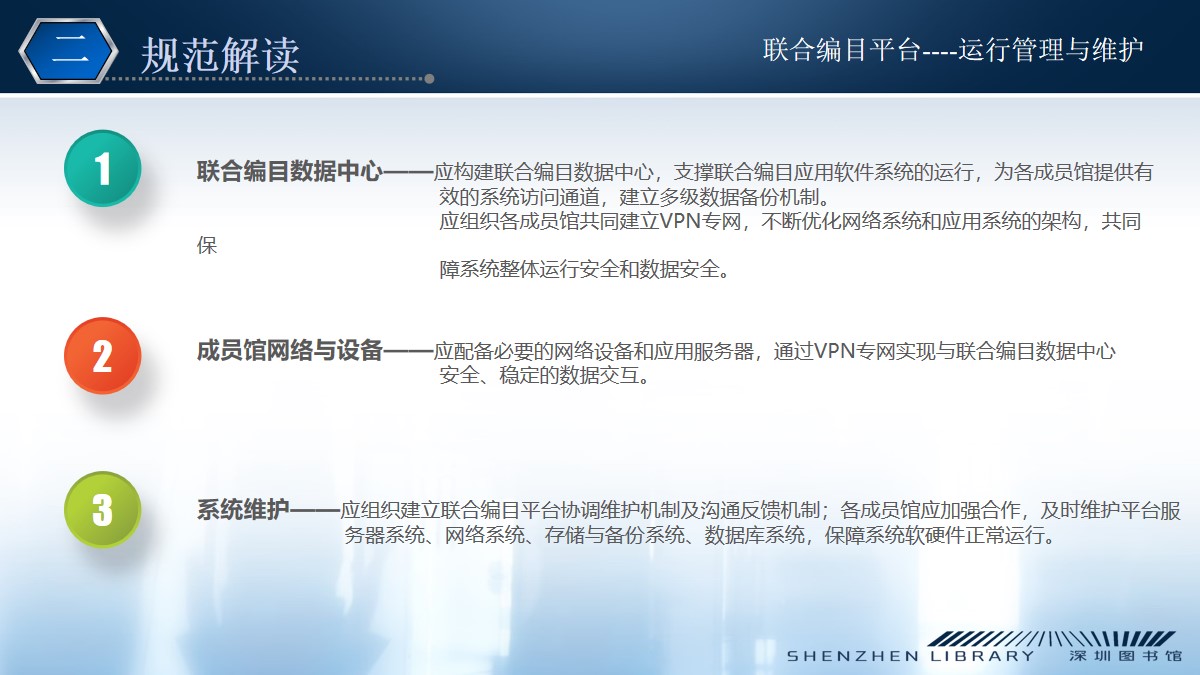This screenshot has width=1200, height=675.
Task: Click line starting 应配备必要的网络设备和应用服务器
Action: (x=775, y=351)
